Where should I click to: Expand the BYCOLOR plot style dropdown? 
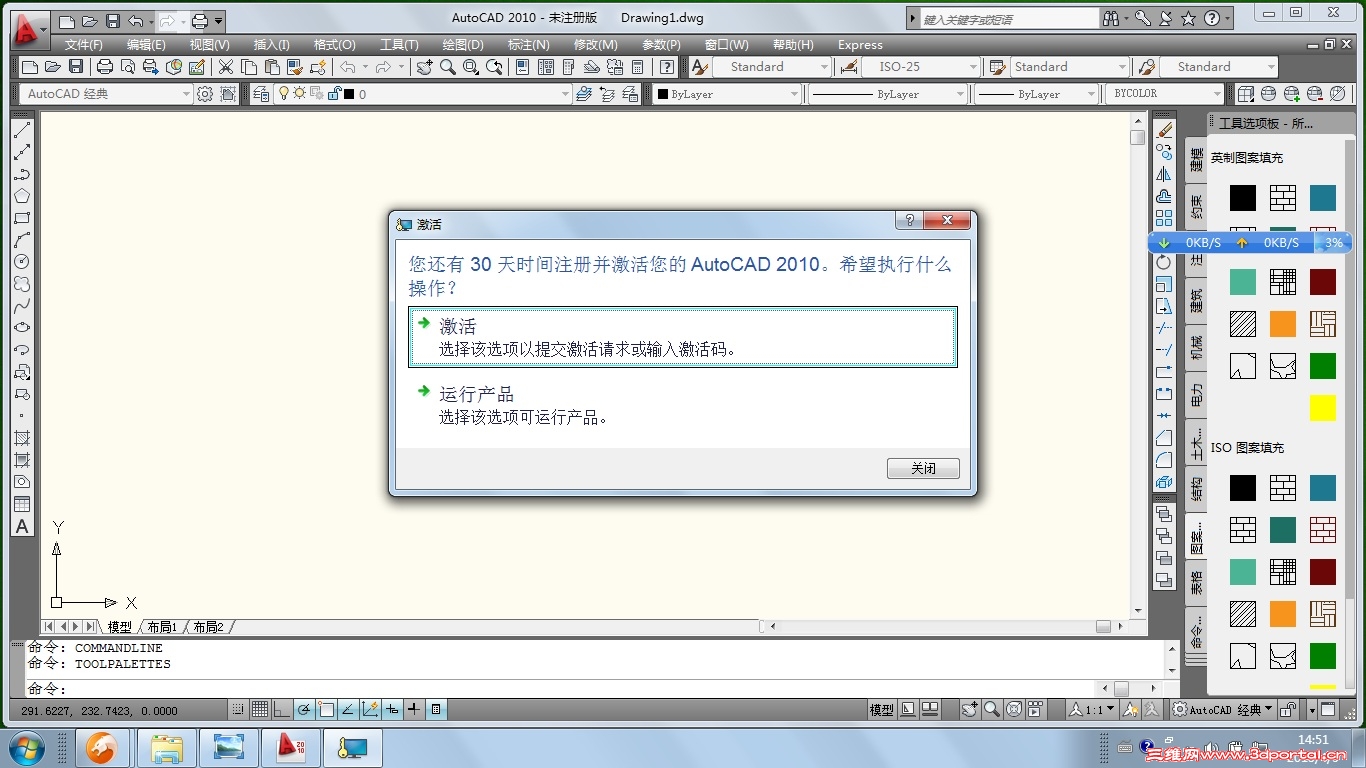tap(1164, 94)
